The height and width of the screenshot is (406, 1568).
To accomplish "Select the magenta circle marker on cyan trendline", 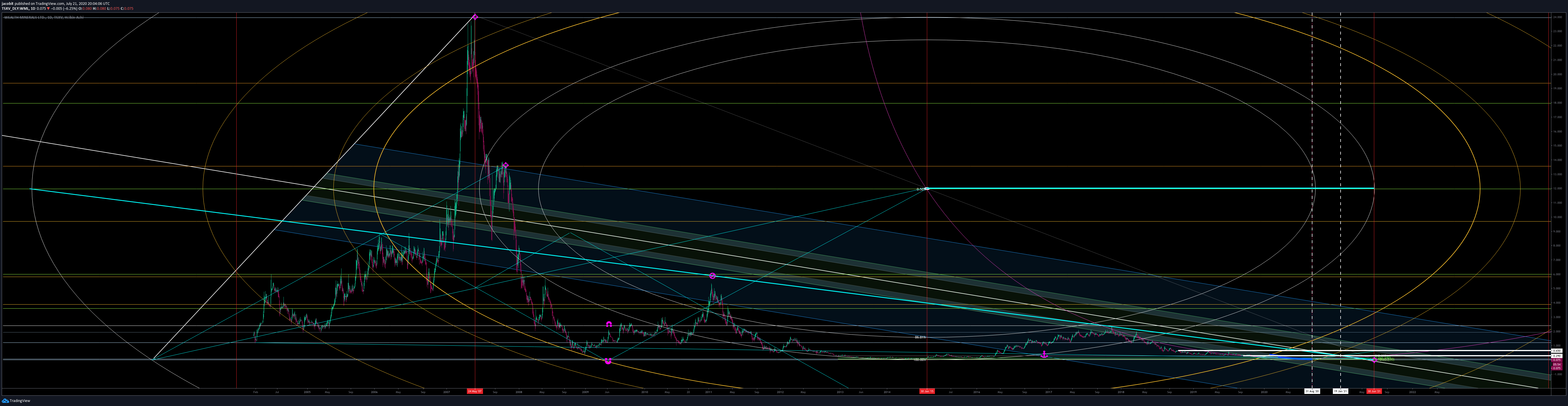I will point(713,276).
